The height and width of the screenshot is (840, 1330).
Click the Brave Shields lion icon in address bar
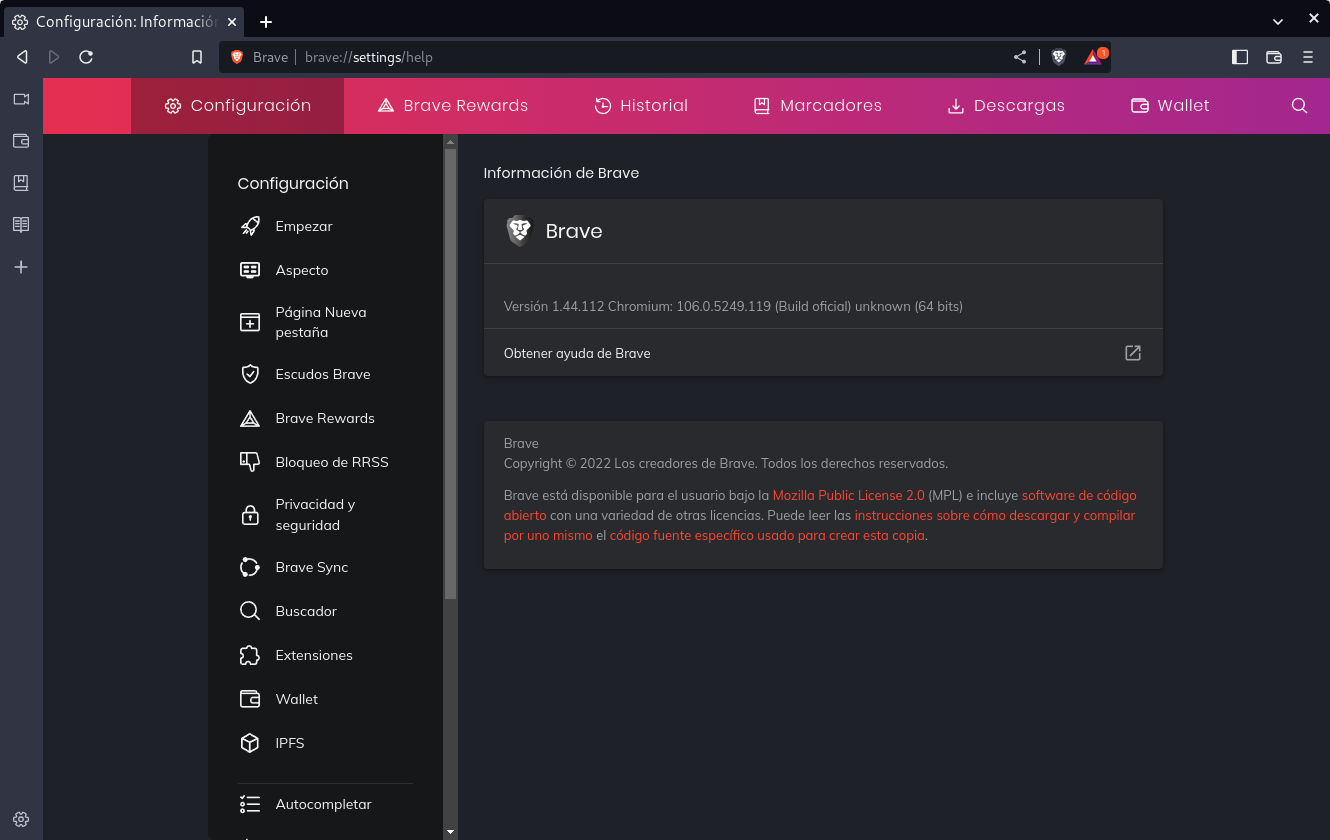(1059, 57)
